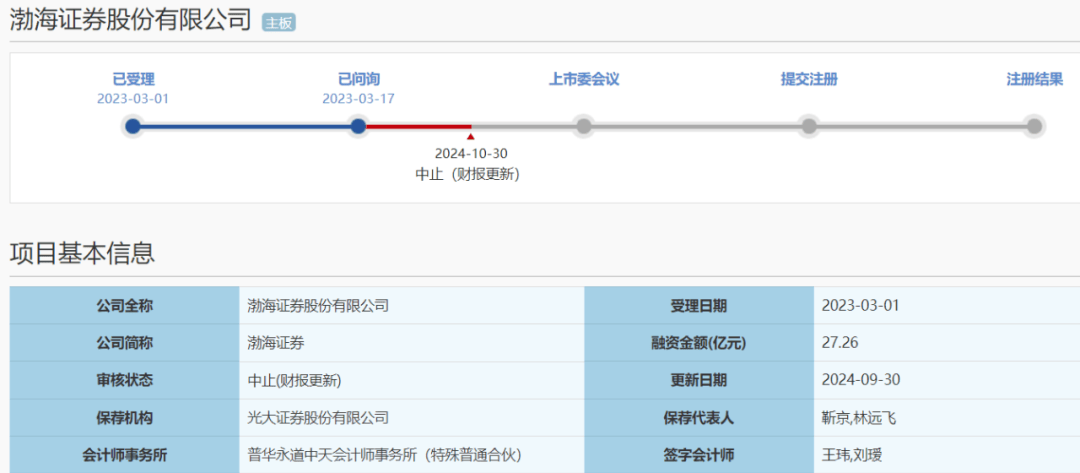The width and height of the screenshot is (1080, 473).
Task: Click the 提交注册 gray timeline node
Action: tap(809, 126)
